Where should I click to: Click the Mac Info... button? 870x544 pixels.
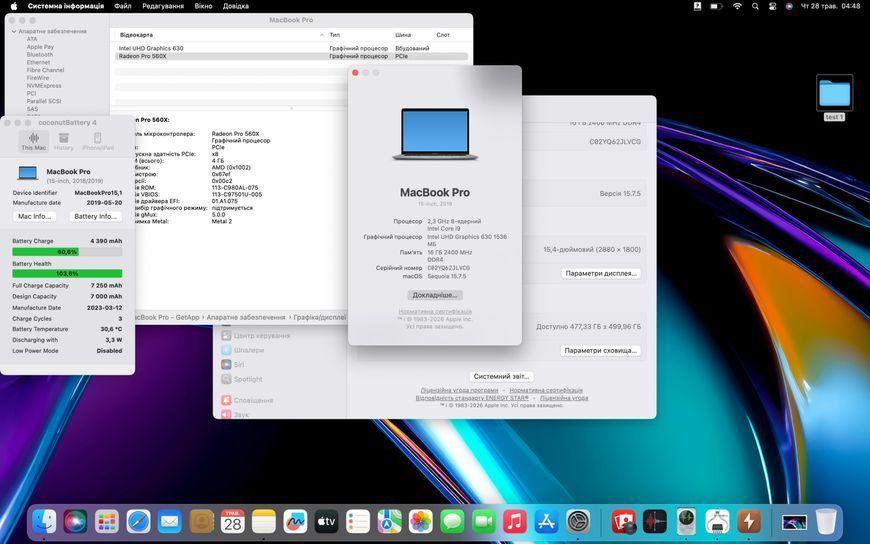[x=34, y=216]
